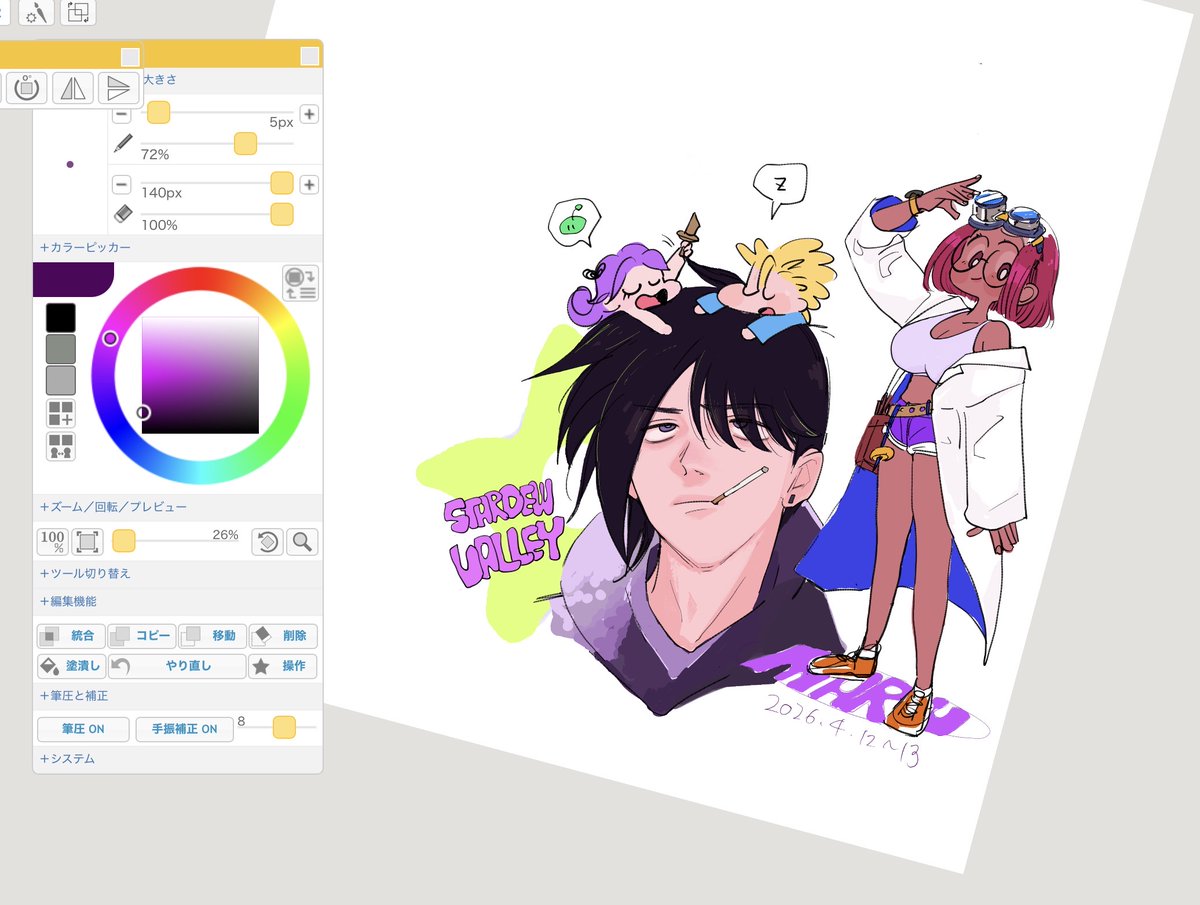
Task: Adjust the pen opacity slider at 72%
Action: coord(245,144)
